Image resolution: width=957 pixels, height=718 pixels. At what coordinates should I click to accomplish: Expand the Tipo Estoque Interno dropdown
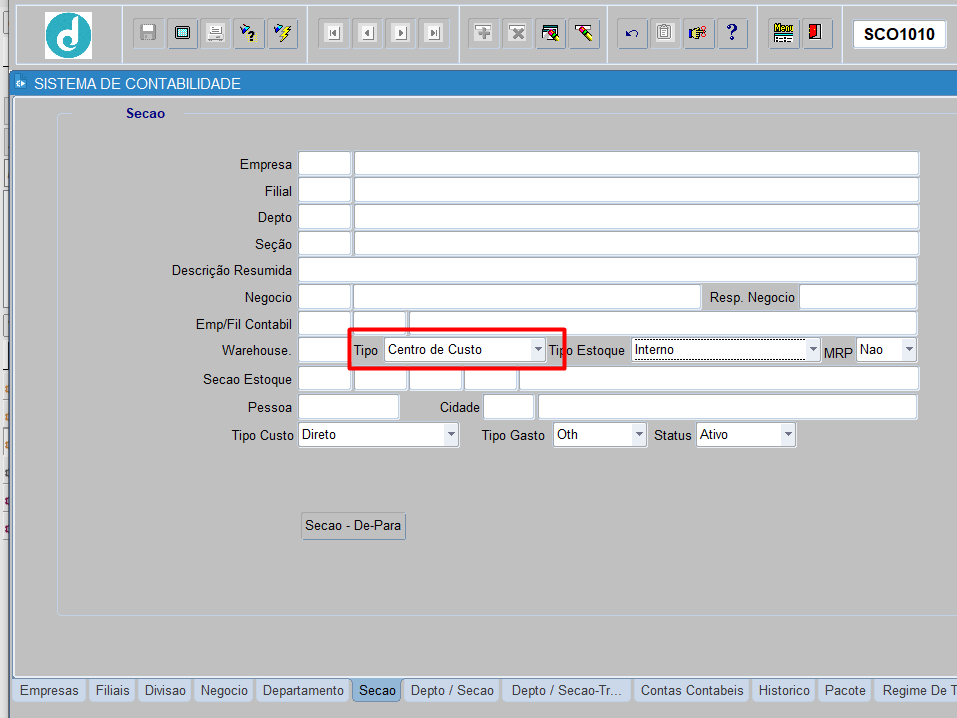pyautogui.click(x=813, y=350)
